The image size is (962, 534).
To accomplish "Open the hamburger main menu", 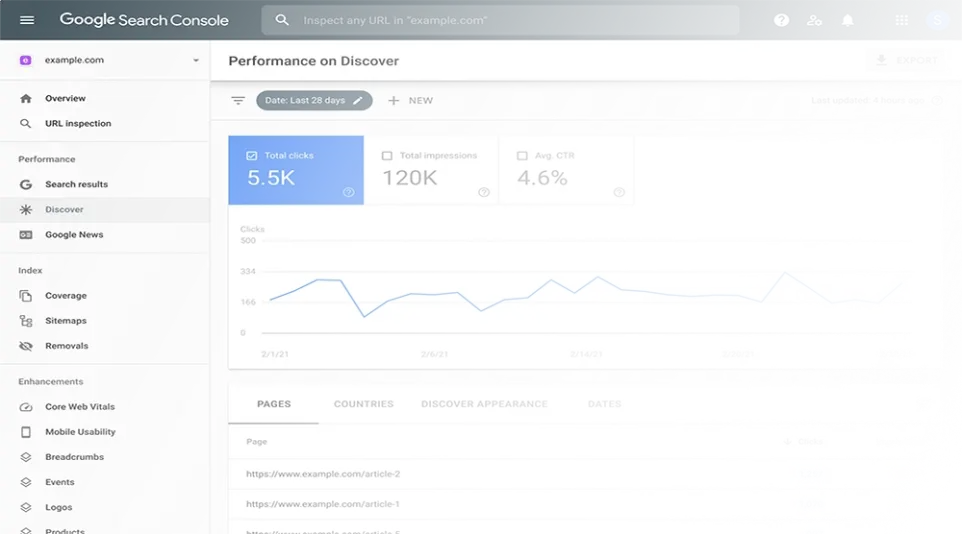I will tap(26, 20).
